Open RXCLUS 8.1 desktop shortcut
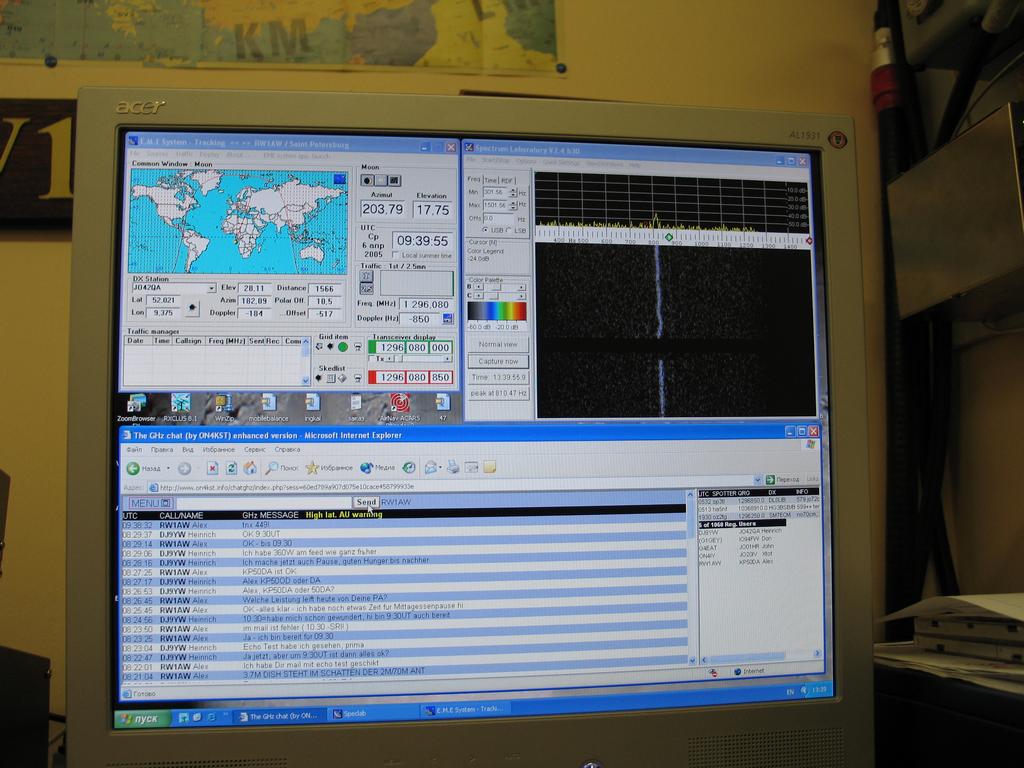1024x768 pixels. [x=180, y=408]
